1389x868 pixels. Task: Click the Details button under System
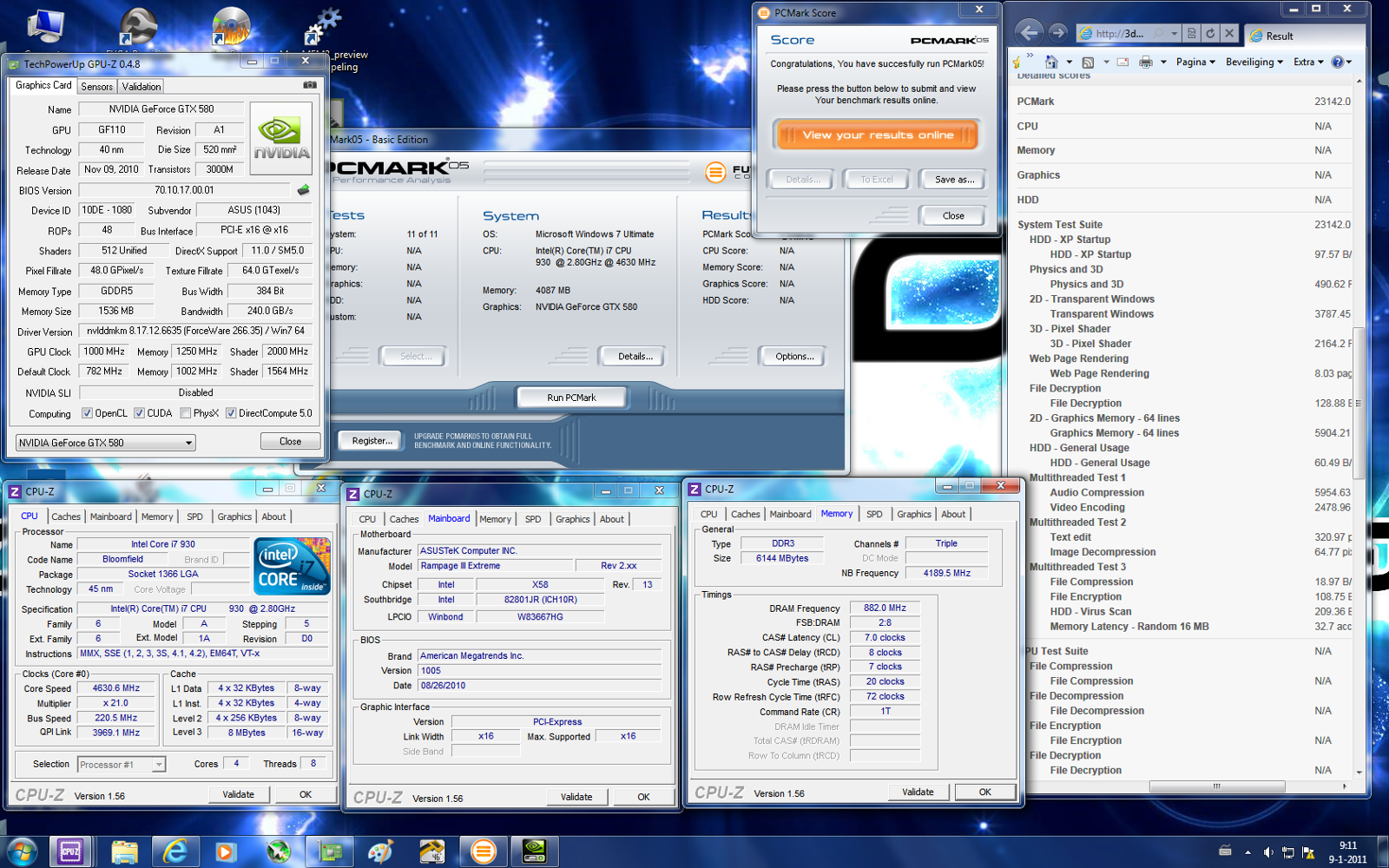click(x=635, y=356)
